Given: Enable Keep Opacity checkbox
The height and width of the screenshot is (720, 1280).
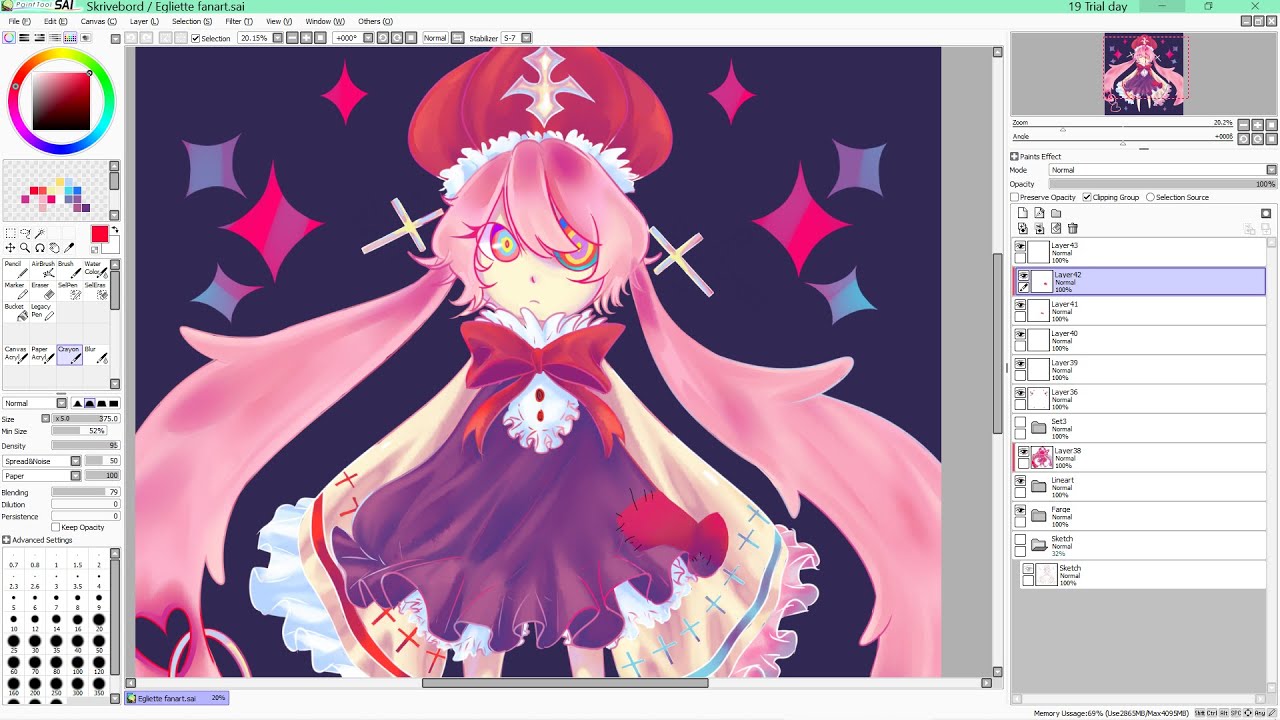Looking at the screenshot, I should pos(55,527).
